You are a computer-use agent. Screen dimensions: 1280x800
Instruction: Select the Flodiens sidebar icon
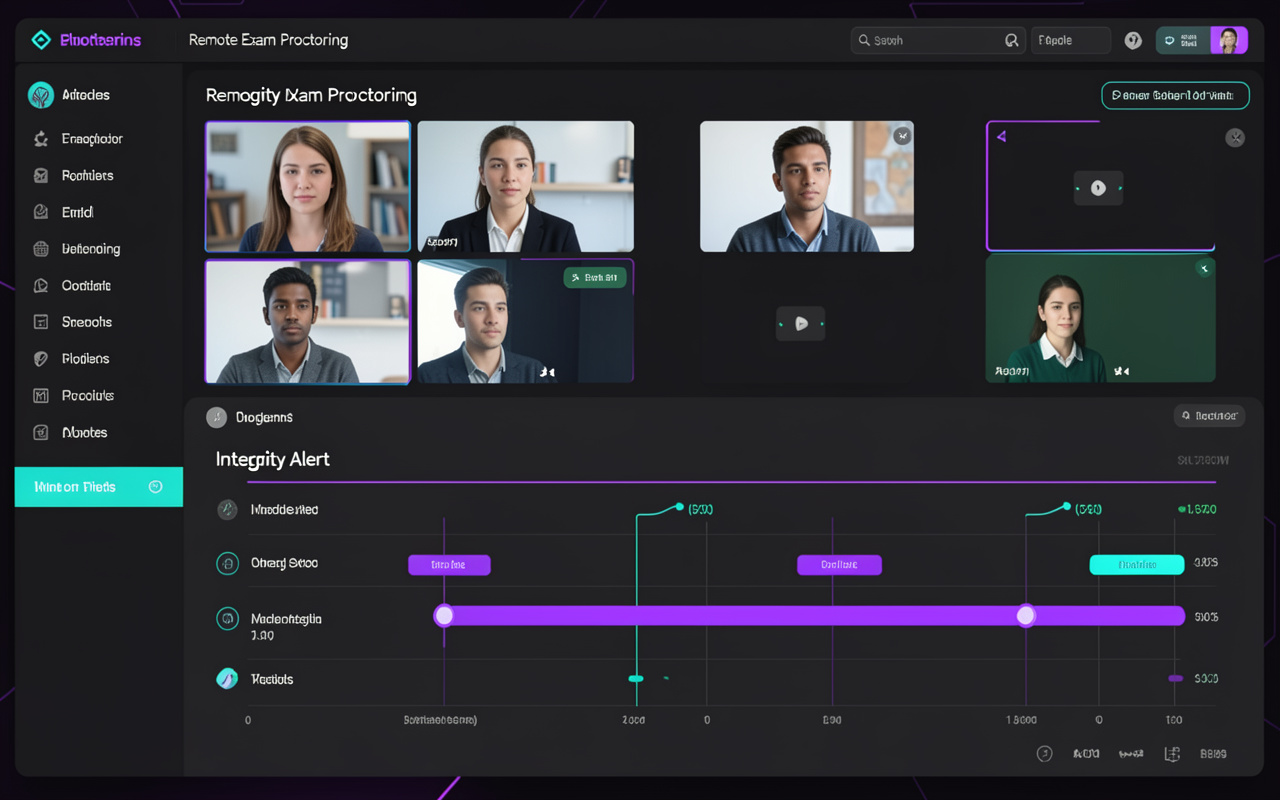point(41,358)
